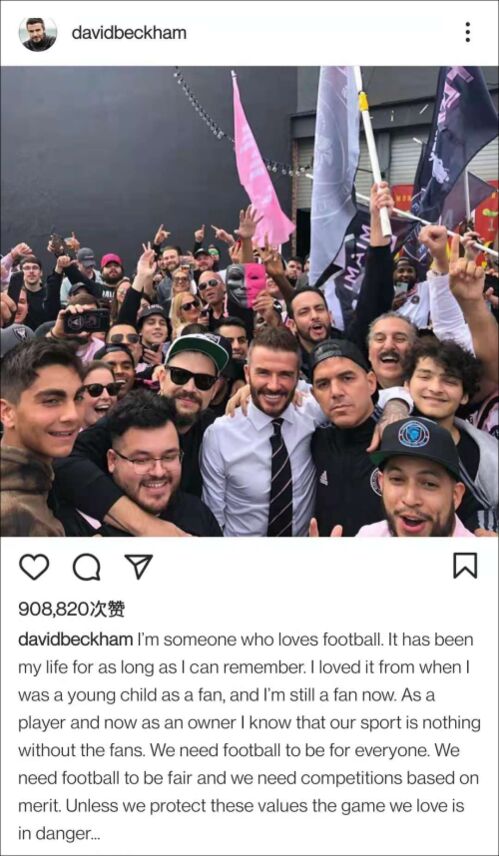Tap the smiling man wearing glasses in front
The image size is (499, 856).
145,461
